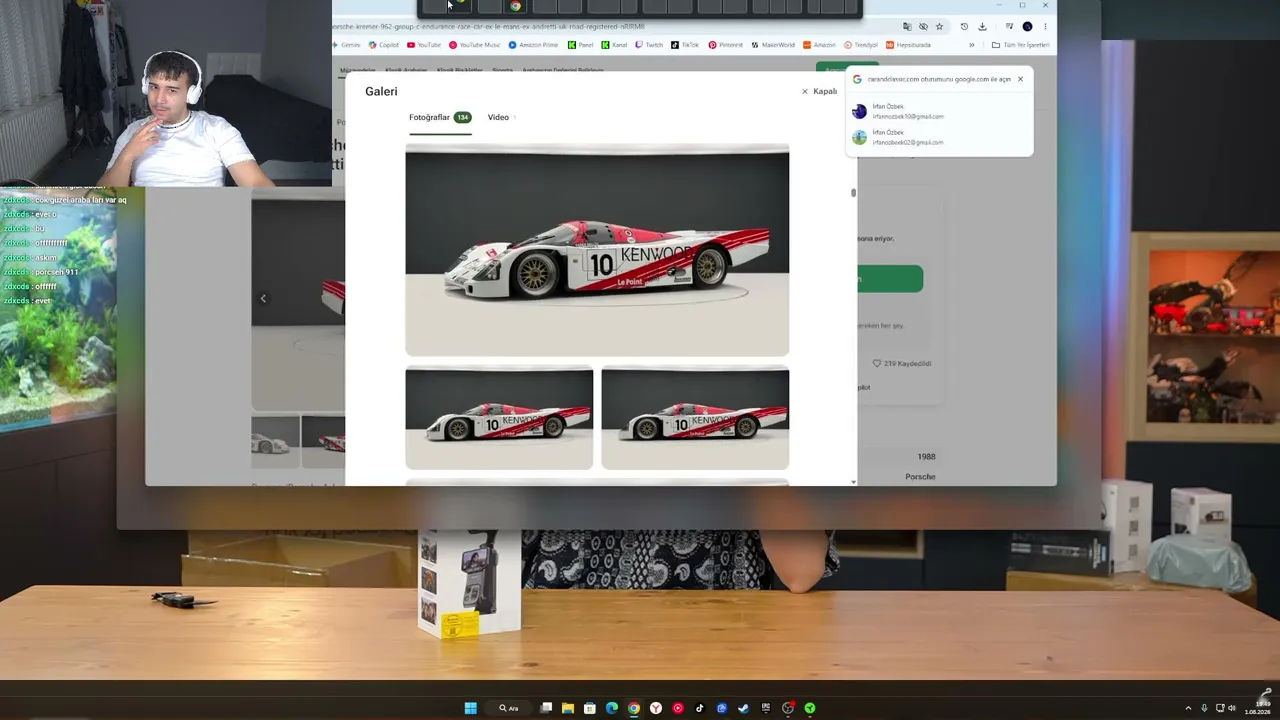Open the Twitch bookmark

point(649,45)
